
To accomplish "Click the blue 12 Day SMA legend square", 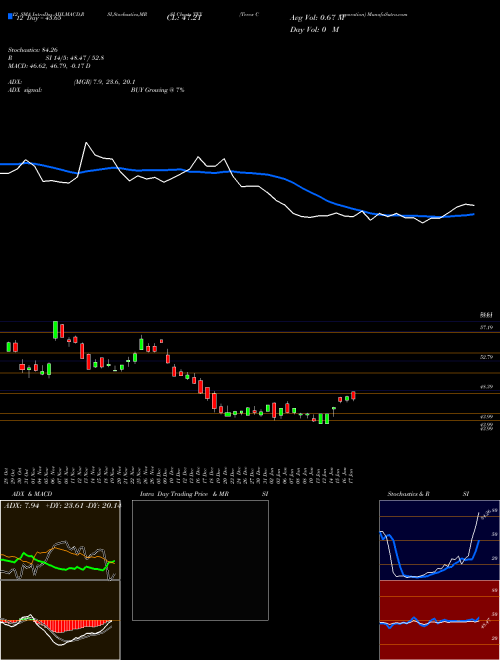I will pos(10,16).
